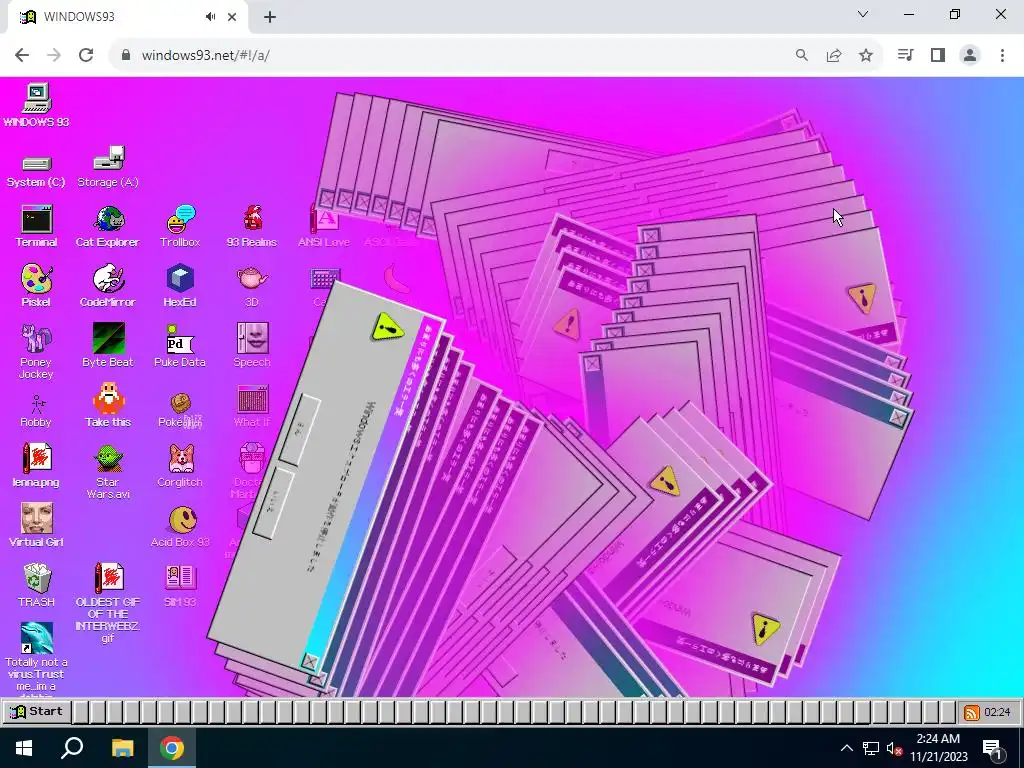Viewport: 1024px width, 768px height.
Task: Reload the windows93.net page
Action: click(86, 55)
